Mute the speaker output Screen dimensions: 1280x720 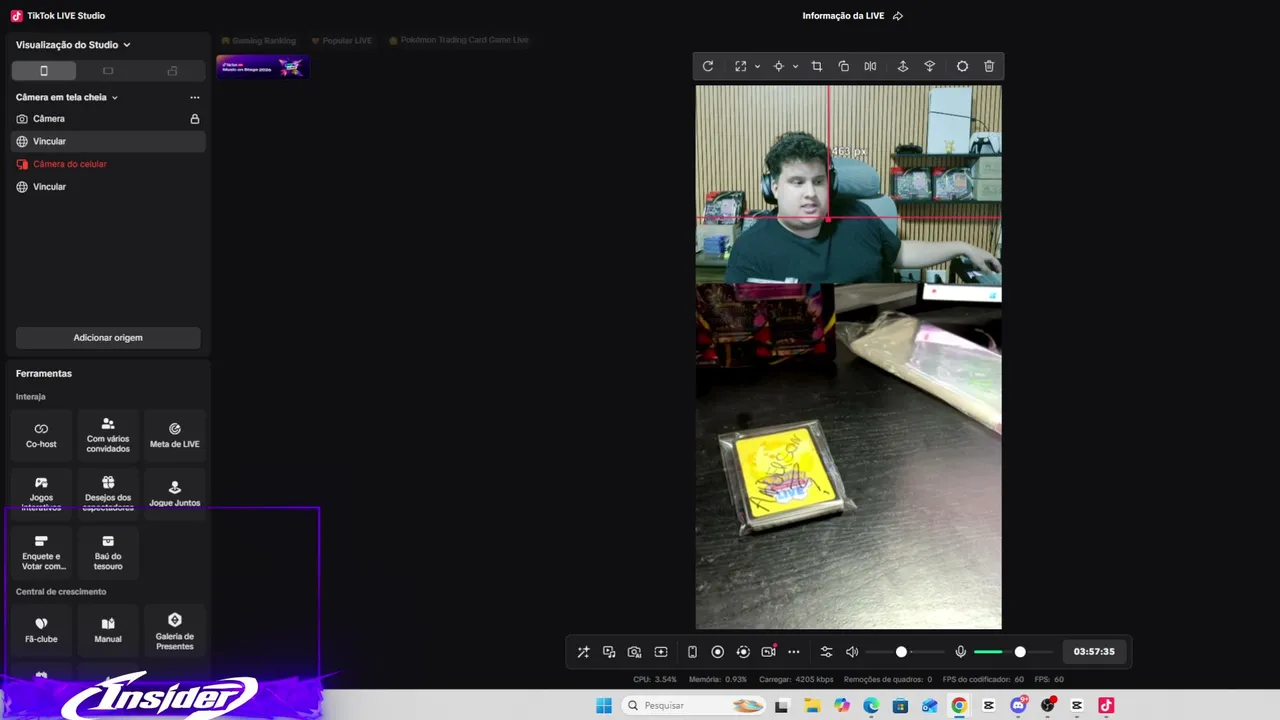pyautogui.click(x=852, y=652)
